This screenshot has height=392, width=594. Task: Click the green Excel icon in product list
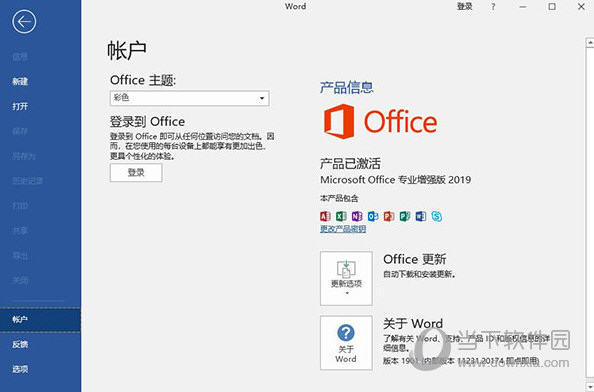pyautogui.click(x=341, y=216)
